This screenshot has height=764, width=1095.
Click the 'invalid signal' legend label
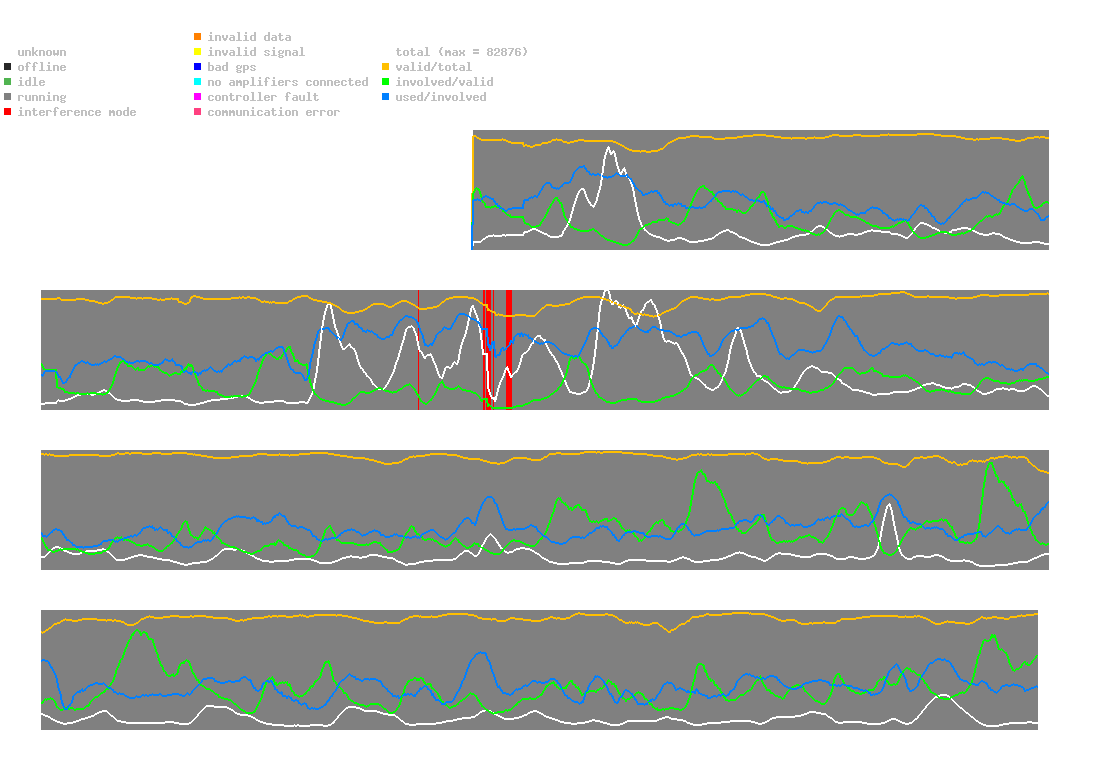pyautogui.click(x=256, y=52)
